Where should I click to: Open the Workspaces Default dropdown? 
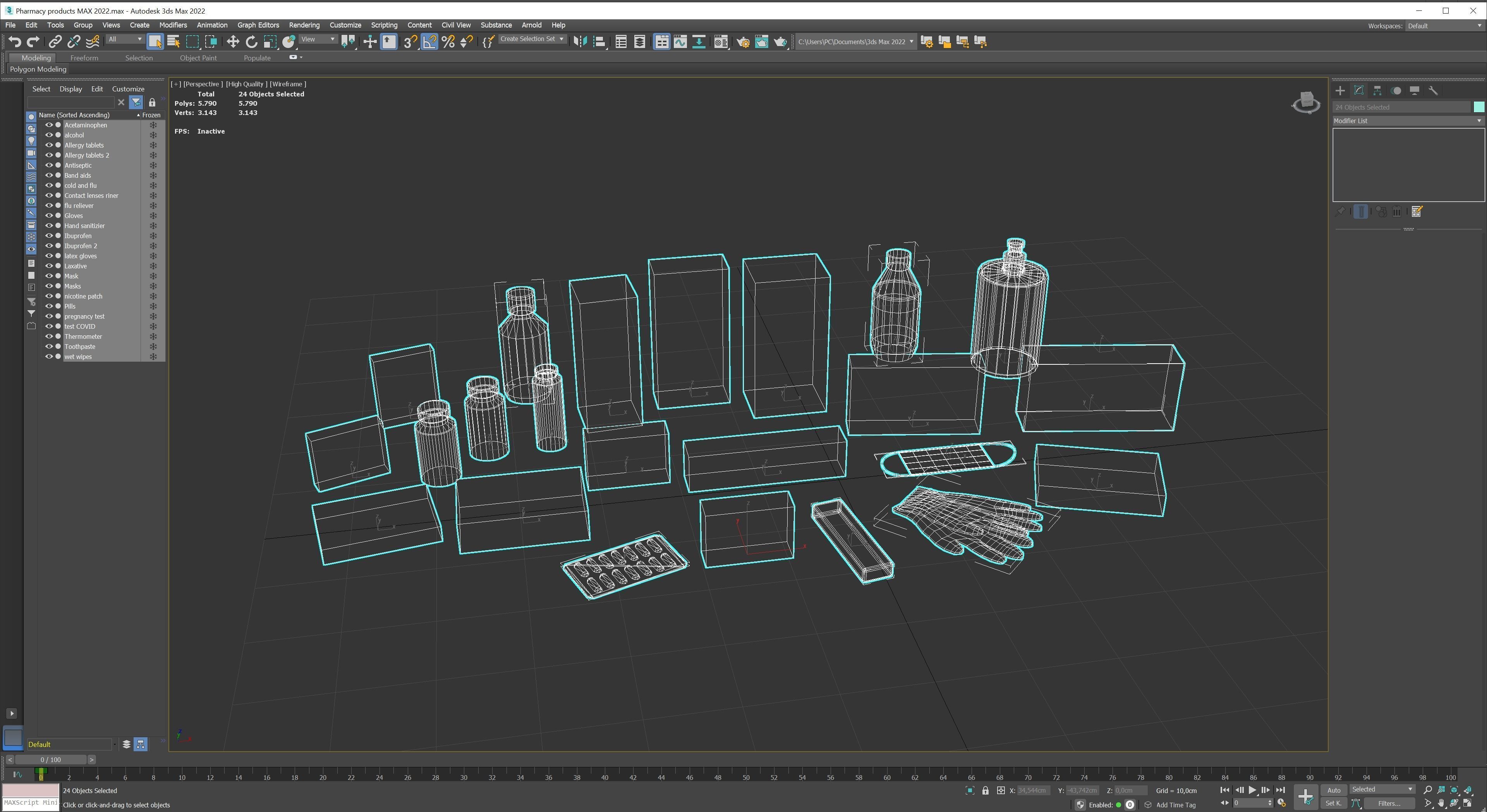point(1444,26)
